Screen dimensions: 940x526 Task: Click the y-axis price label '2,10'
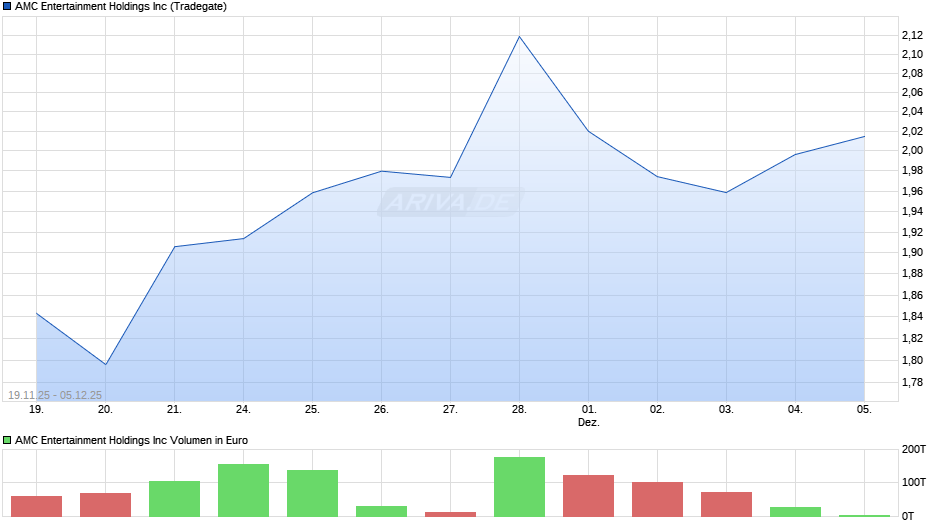tap(912, 55)
